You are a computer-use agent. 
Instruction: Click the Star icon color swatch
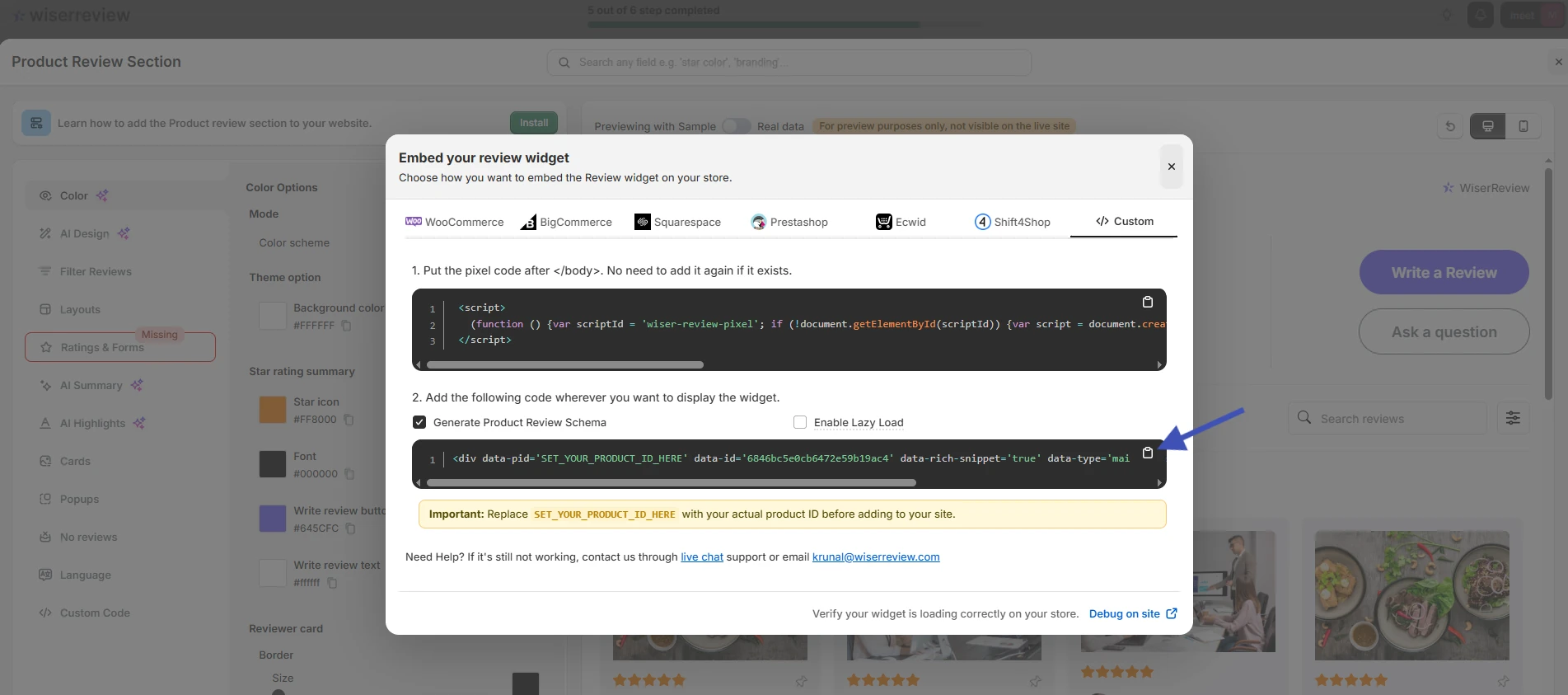click(x=273, y=410)
